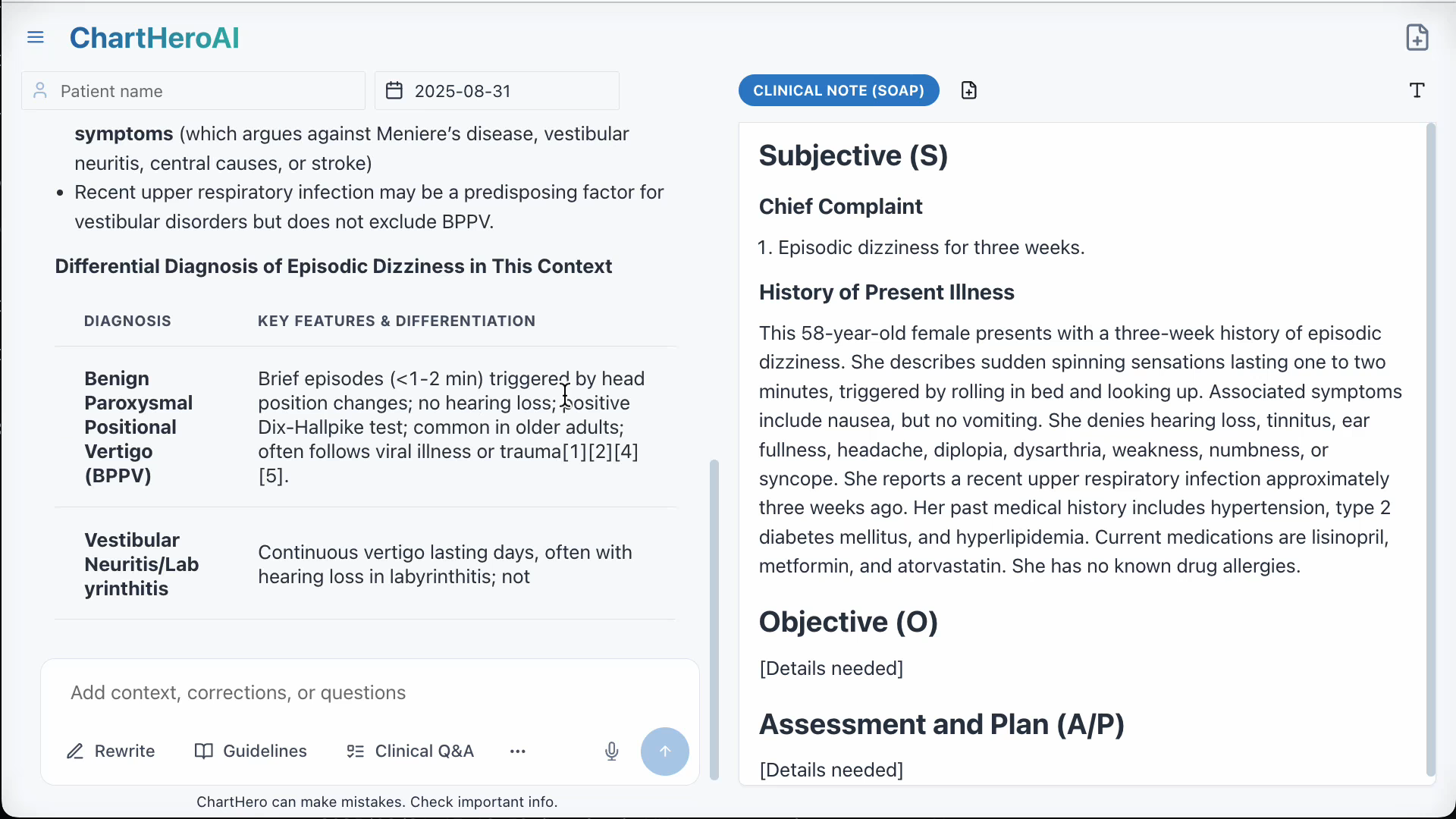Open the navigation sidebar with the hamburger menu
Screen dimensions: 1456x819
coord(36,37)
